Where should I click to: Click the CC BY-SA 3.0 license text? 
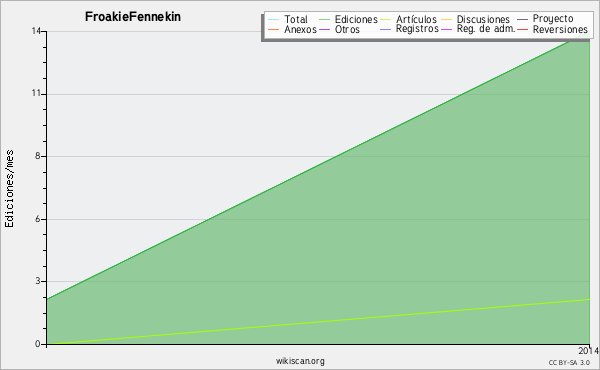click(569, 363)
